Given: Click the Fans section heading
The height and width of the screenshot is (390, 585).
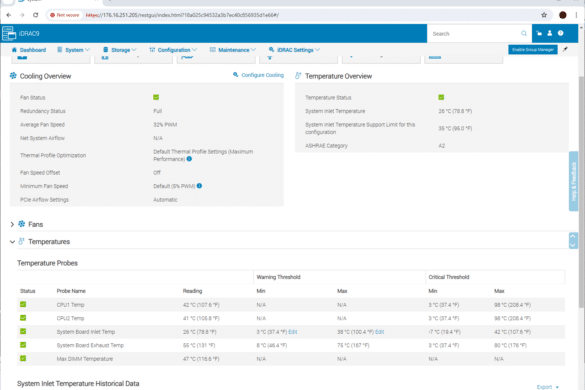Looking at the screenshot, I should tap(35, 224).
